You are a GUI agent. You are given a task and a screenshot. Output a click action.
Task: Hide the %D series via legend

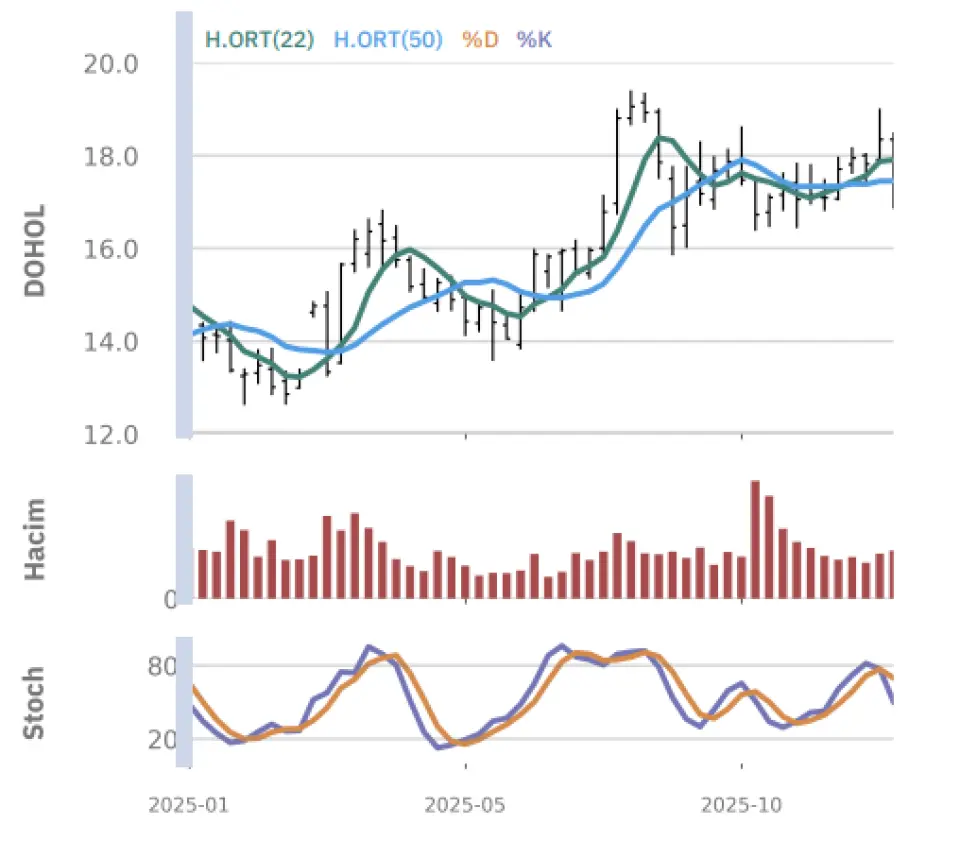pyautogui.click(x=480, y=40)
